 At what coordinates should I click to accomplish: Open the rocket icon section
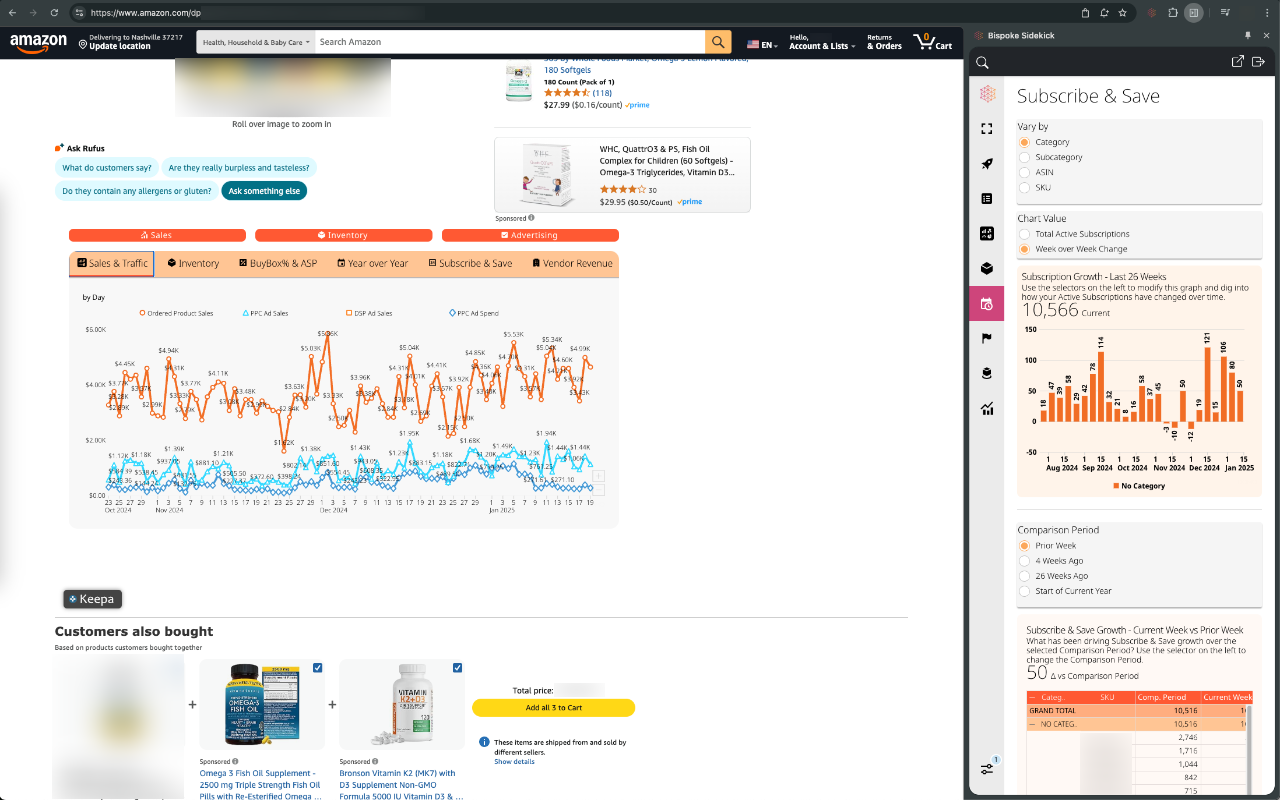tap(987, 164)
